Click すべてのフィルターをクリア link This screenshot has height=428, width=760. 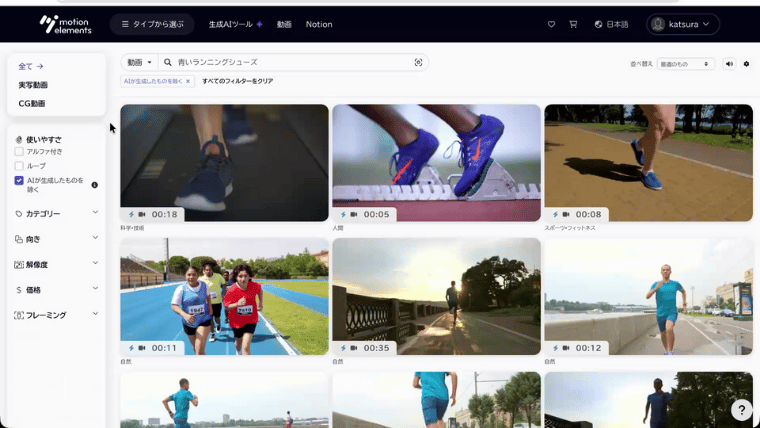pos(237,81)
